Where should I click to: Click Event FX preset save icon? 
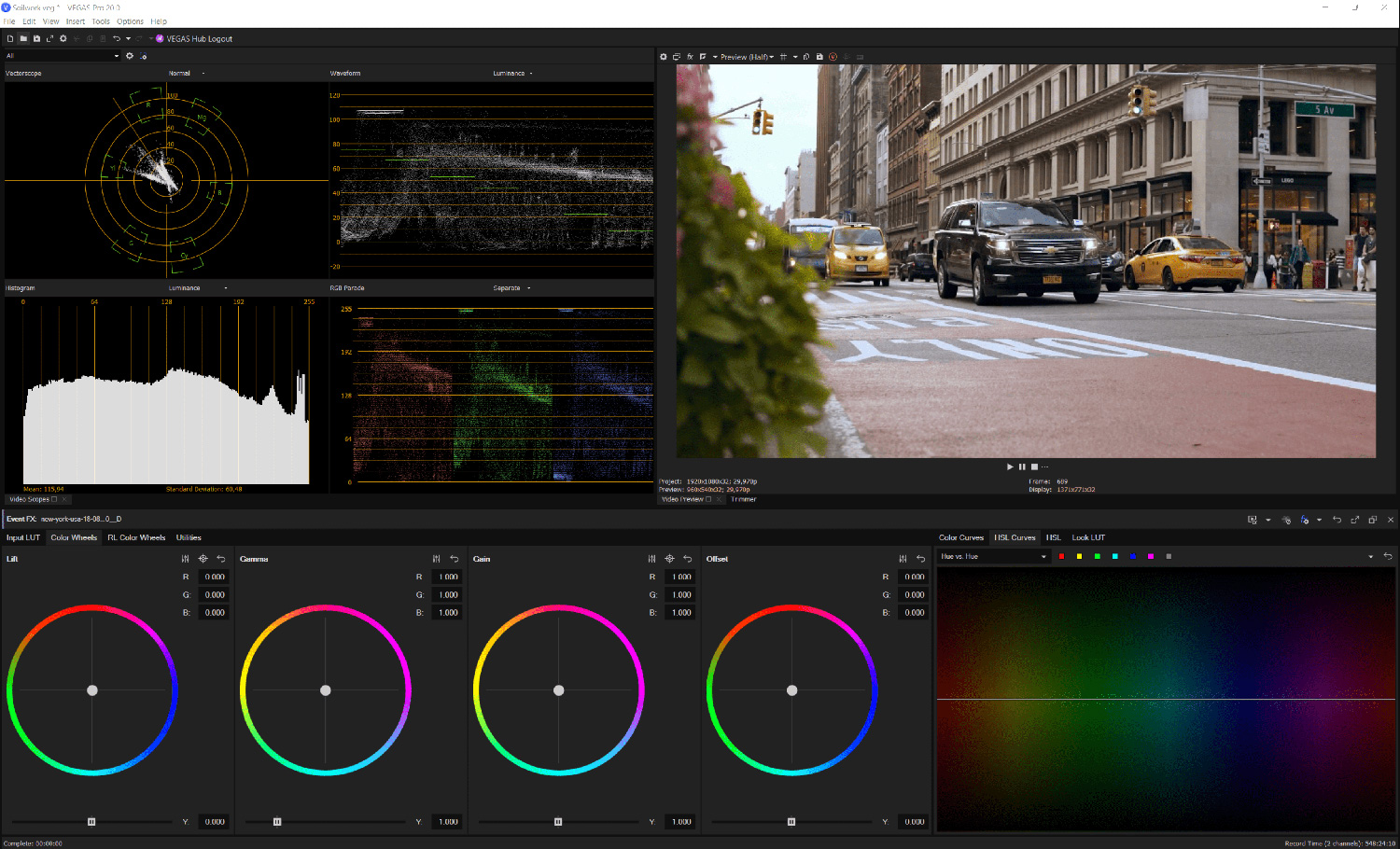[1253, 520]
